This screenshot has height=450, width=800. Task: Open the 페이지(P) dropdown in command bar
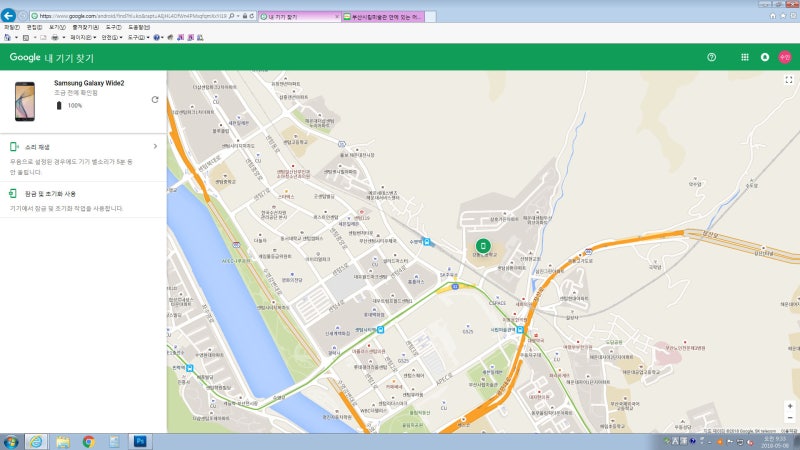(x=83, y=37)
